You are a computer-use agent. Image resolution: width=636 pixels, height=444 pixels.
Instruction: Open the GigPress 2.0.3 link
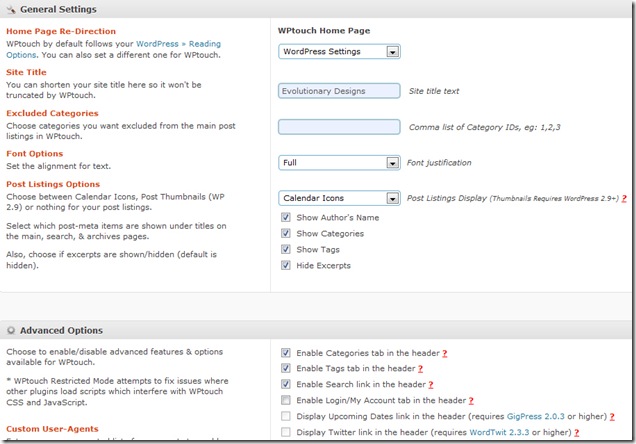coord(535,416)
